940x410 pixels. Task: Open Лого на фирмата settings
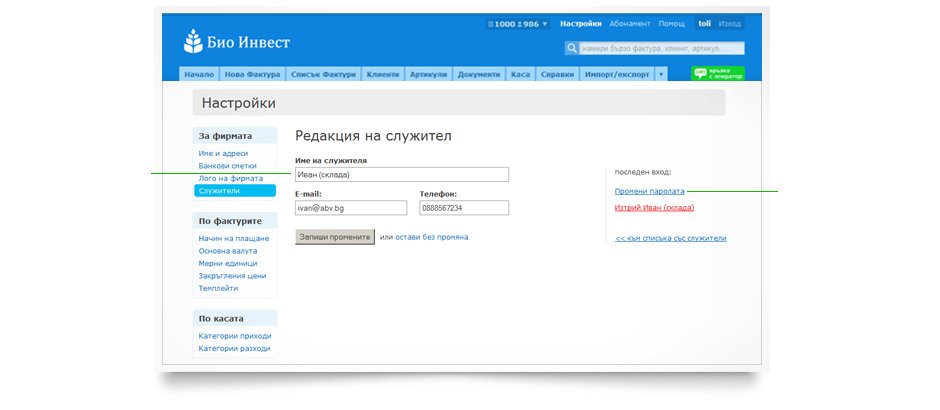(230, 179)
